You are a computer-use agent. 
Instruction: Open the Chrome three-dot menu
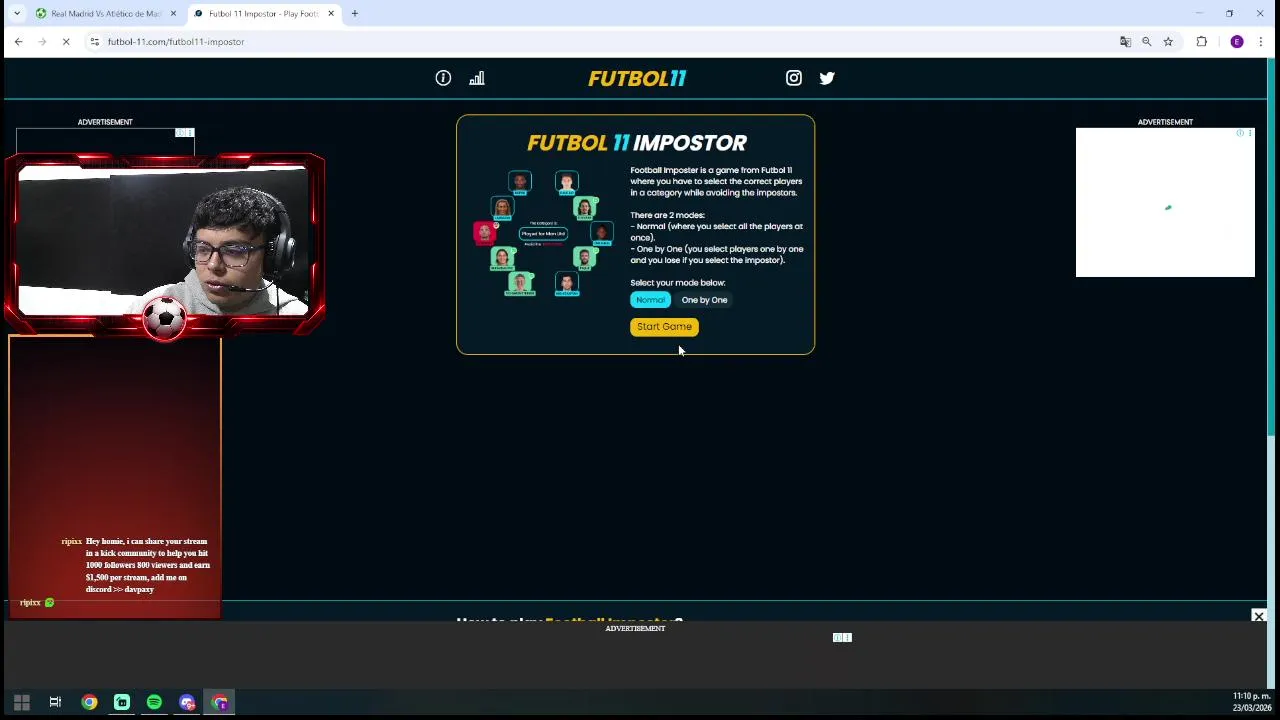coord(1261,41)
